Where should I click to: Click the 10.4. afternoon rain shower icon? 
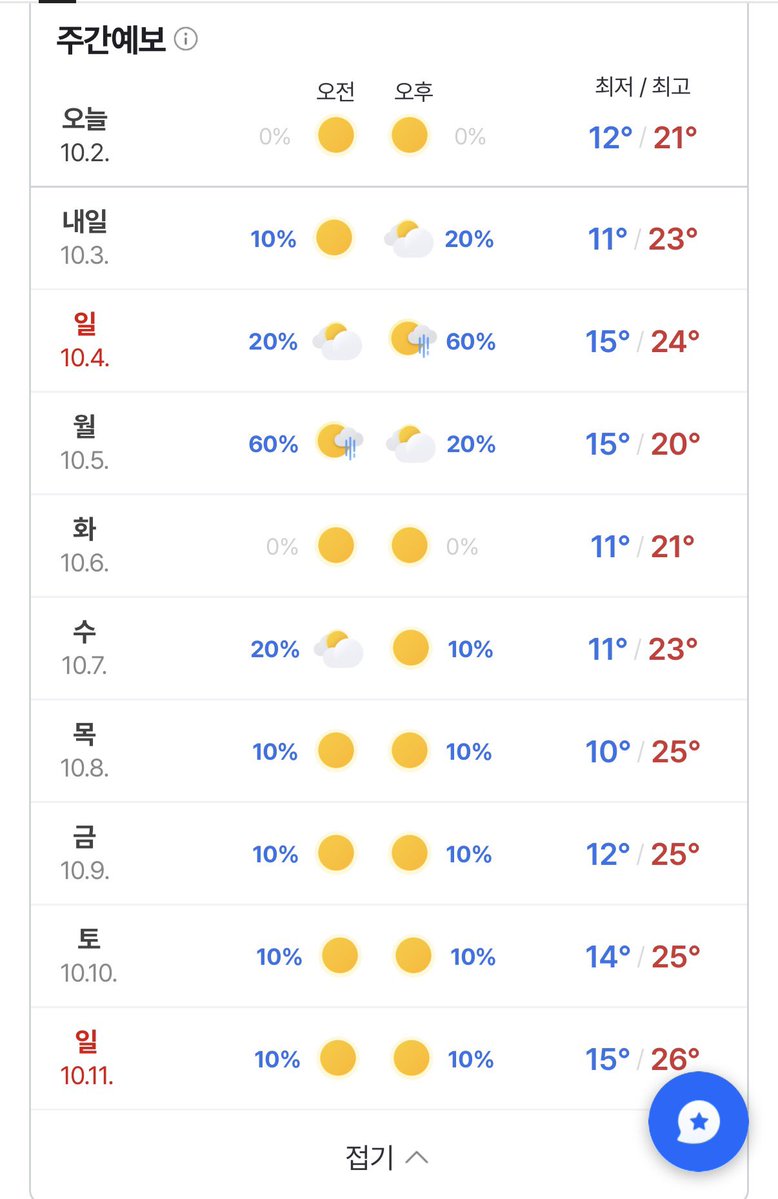(413, 340)
